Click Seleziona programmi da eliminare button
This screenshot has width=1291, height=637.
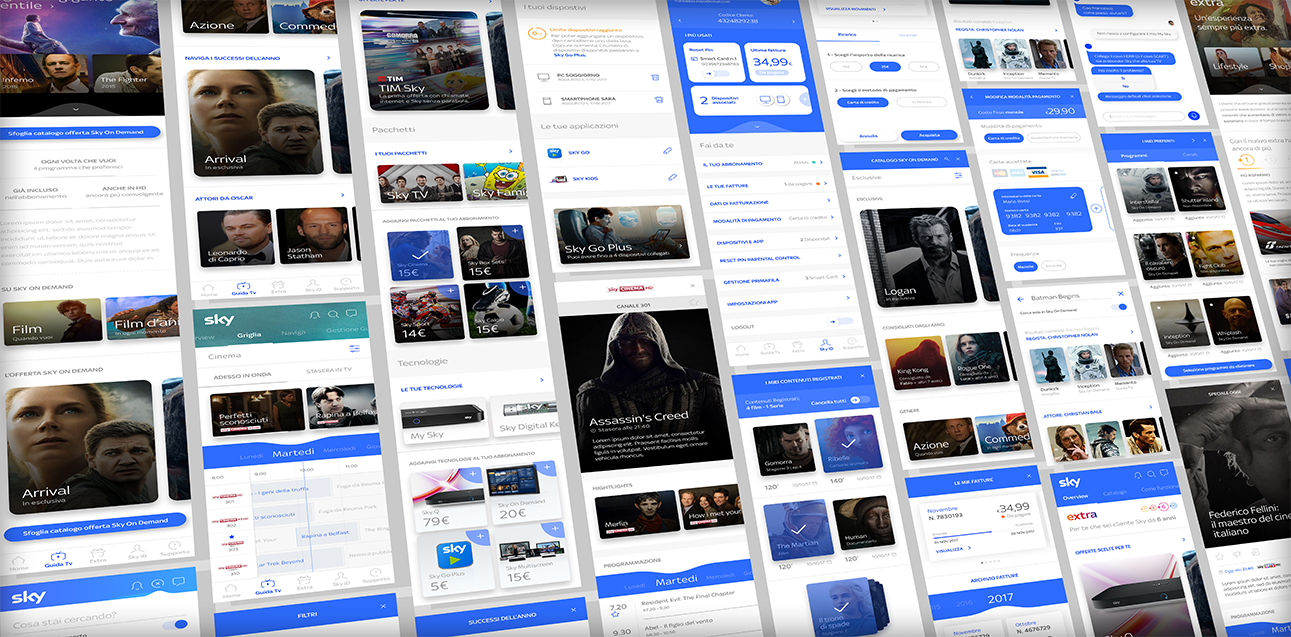click(1217, 370)
